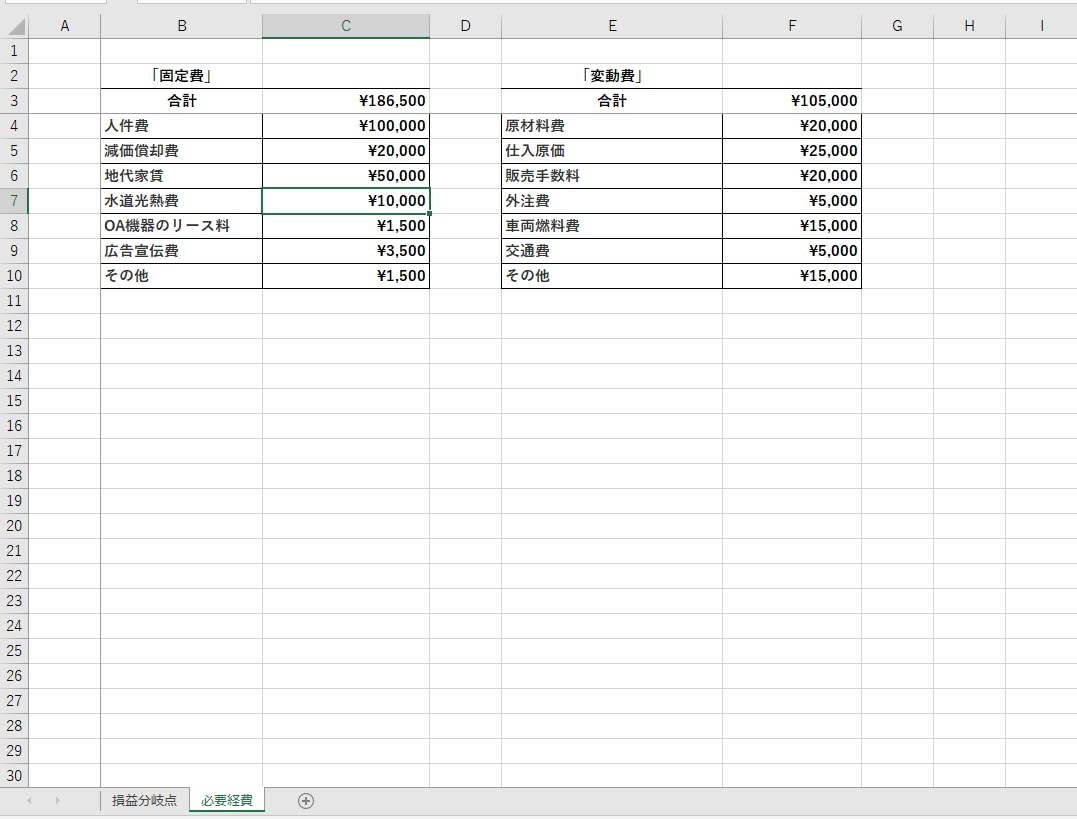1077x819 pixels.
Task: Select the fixed cost total ¥186,500
Action: (345, 101)
